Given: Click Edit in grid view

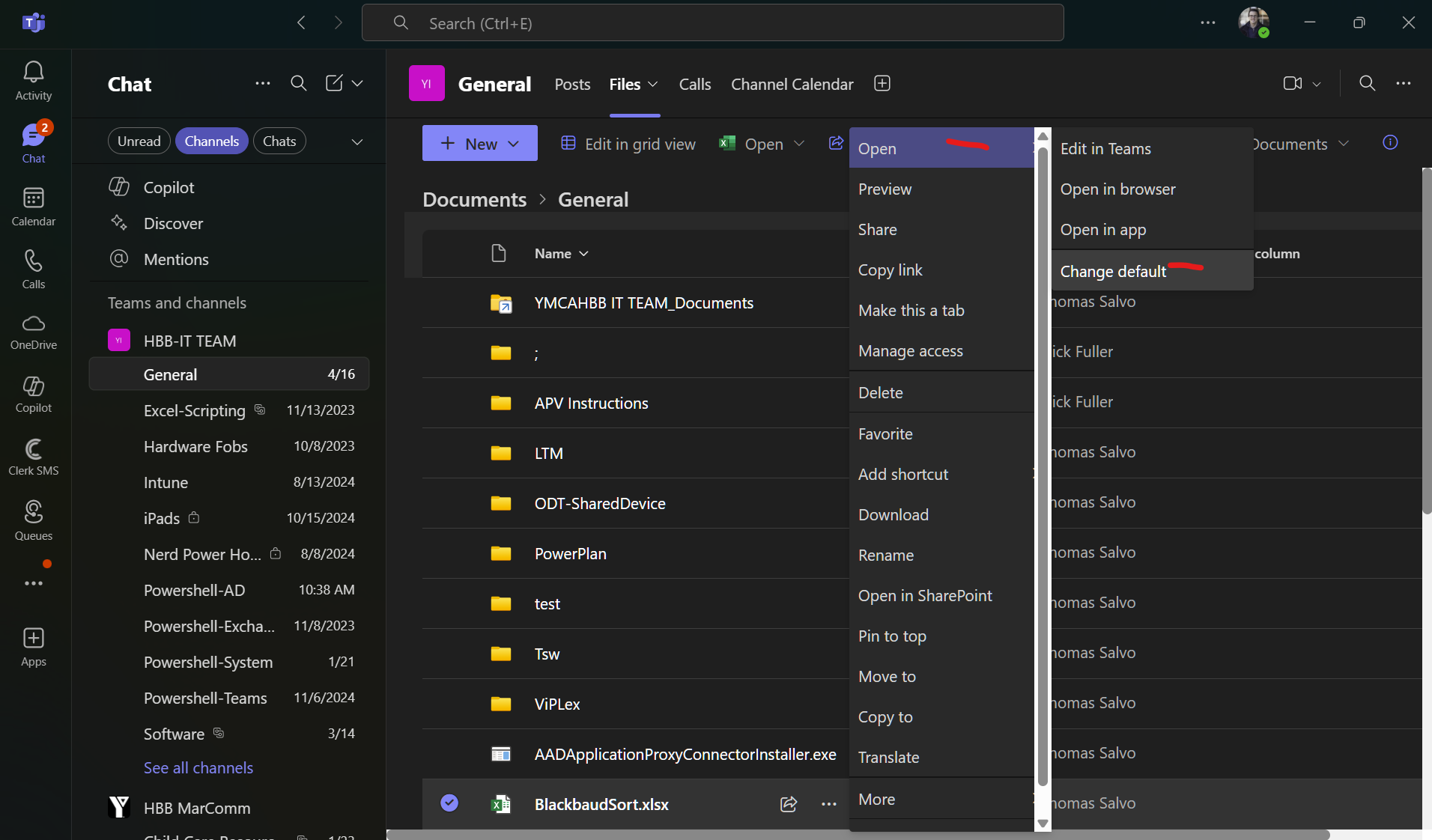Looking at the screenshot, I should coord(628,144).
